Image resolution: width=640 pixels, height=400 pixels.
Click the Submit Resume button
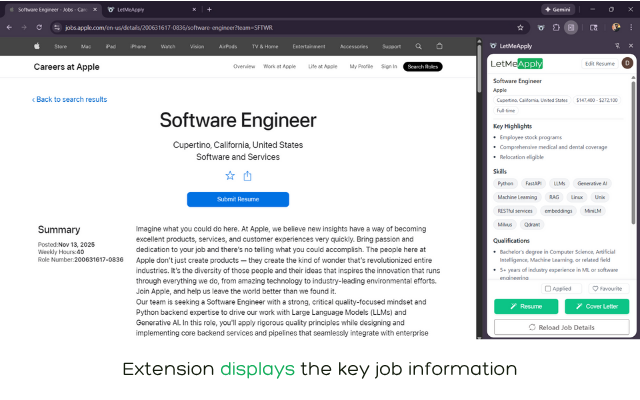238,199
